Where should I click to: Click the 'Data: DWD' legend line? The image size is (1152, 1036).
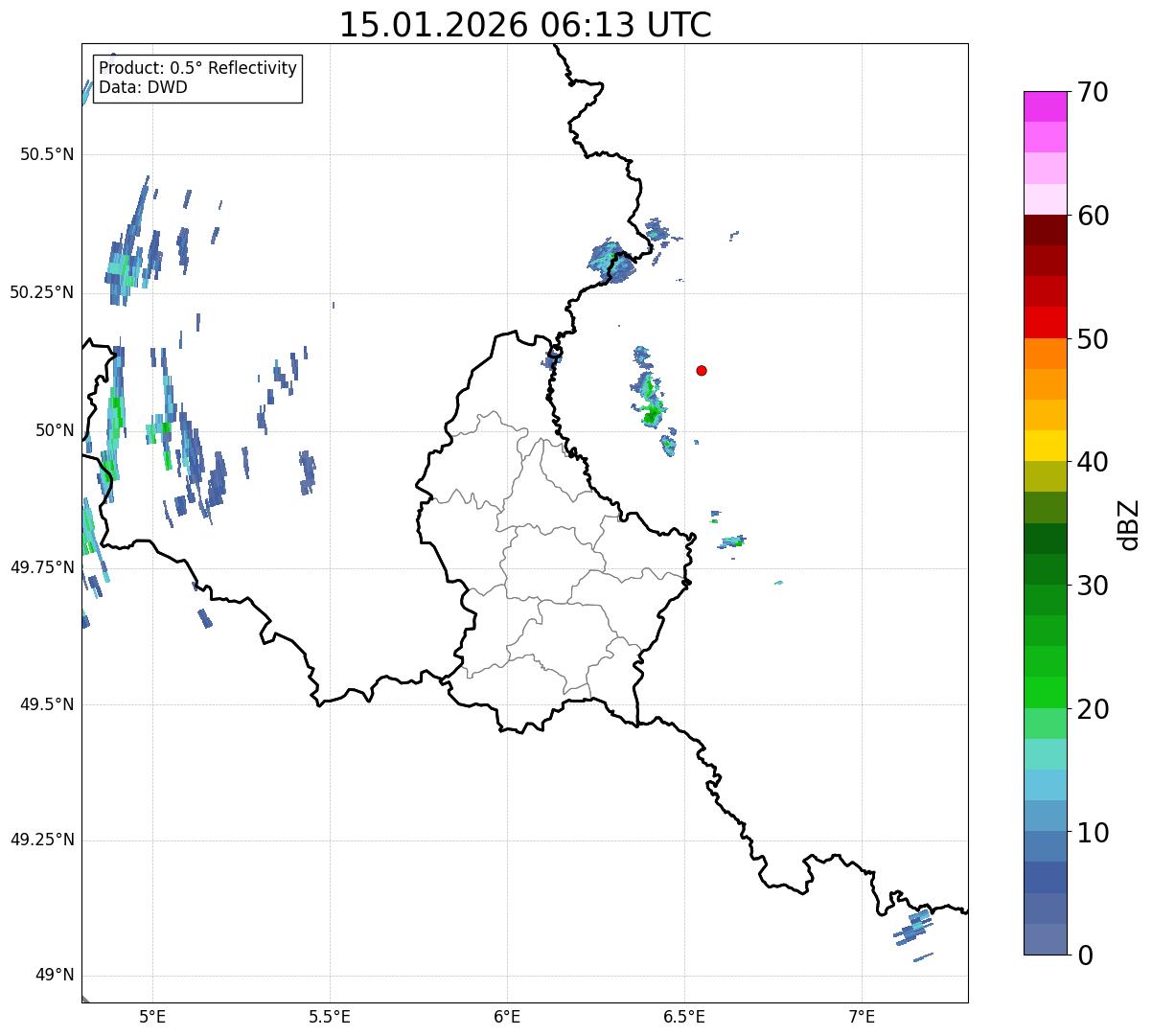(x=143, y=87)
